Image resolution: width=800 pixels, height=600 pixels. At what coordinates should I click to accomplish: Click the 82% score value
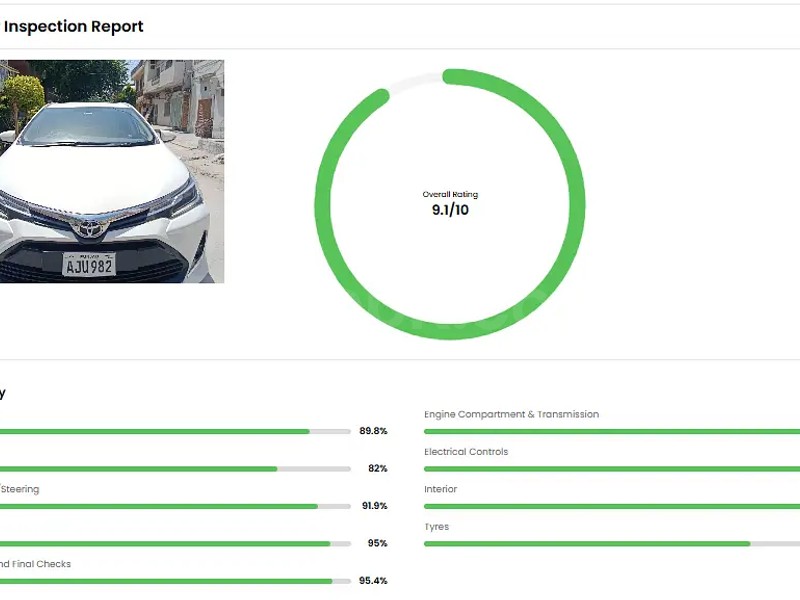click(x=378, y=468)
